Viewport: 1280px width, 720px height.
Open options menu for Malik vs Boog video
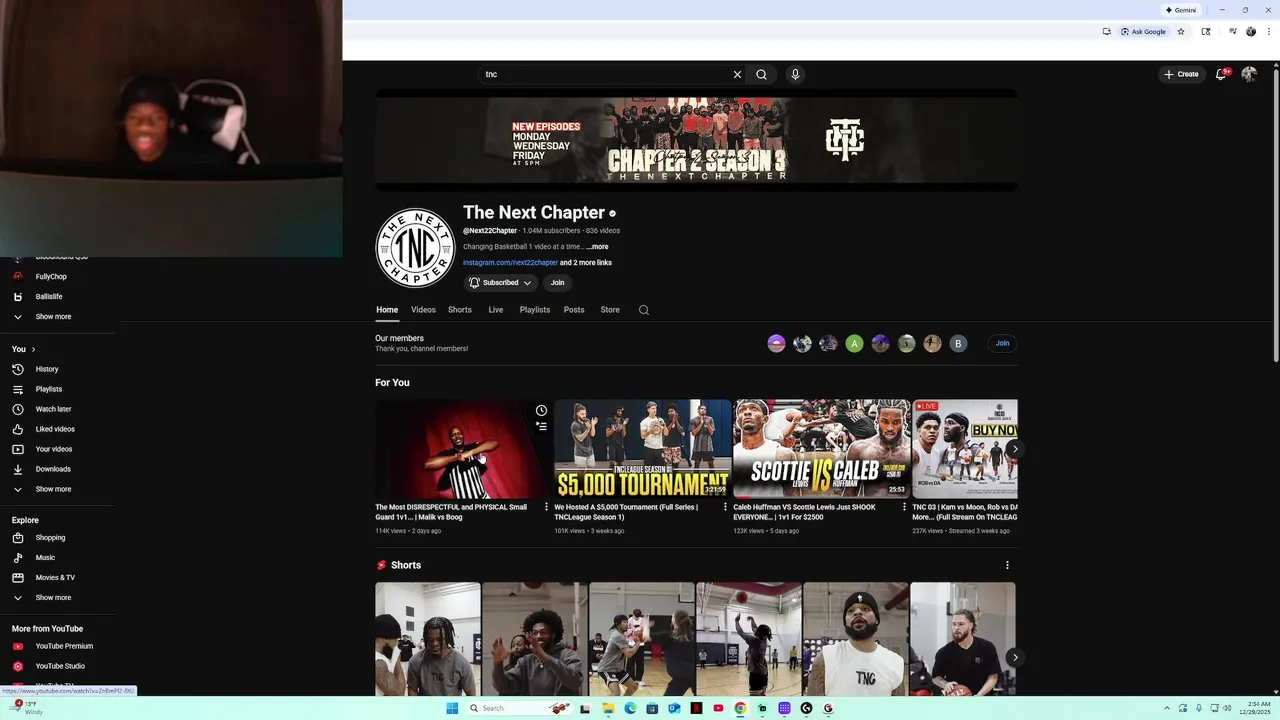tap(546, 507)
